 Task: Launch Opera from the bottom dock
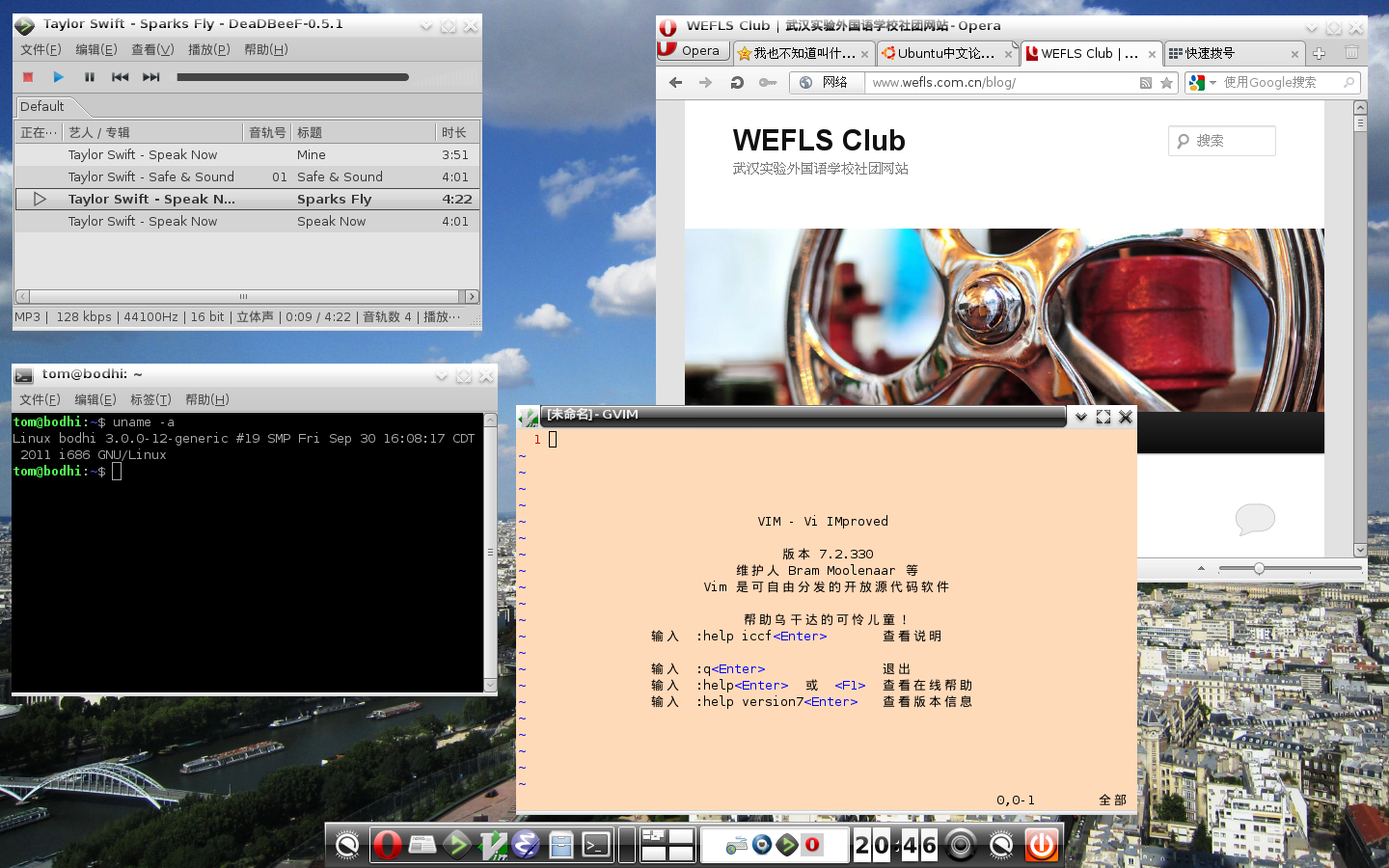[387, 846]
